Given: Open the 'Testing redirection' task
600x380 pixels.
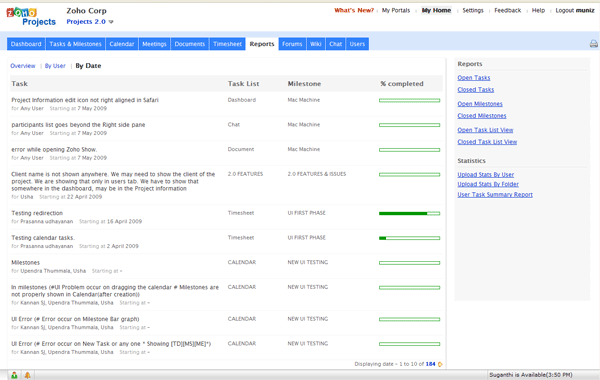Looking at the screenshot, I should click(37, 213).
